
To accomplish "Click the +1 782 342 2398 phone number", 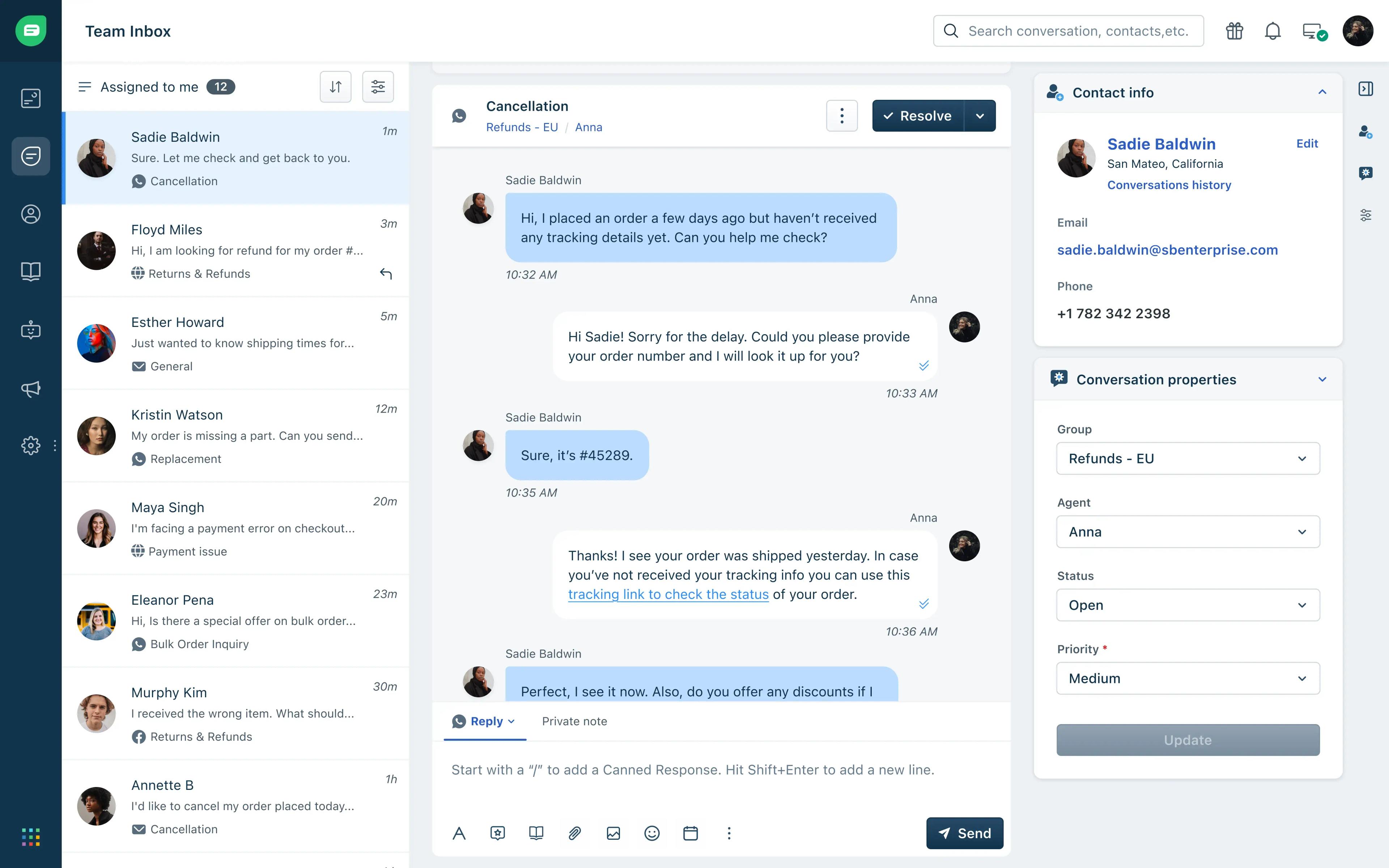I will (x=1113, y=314).
